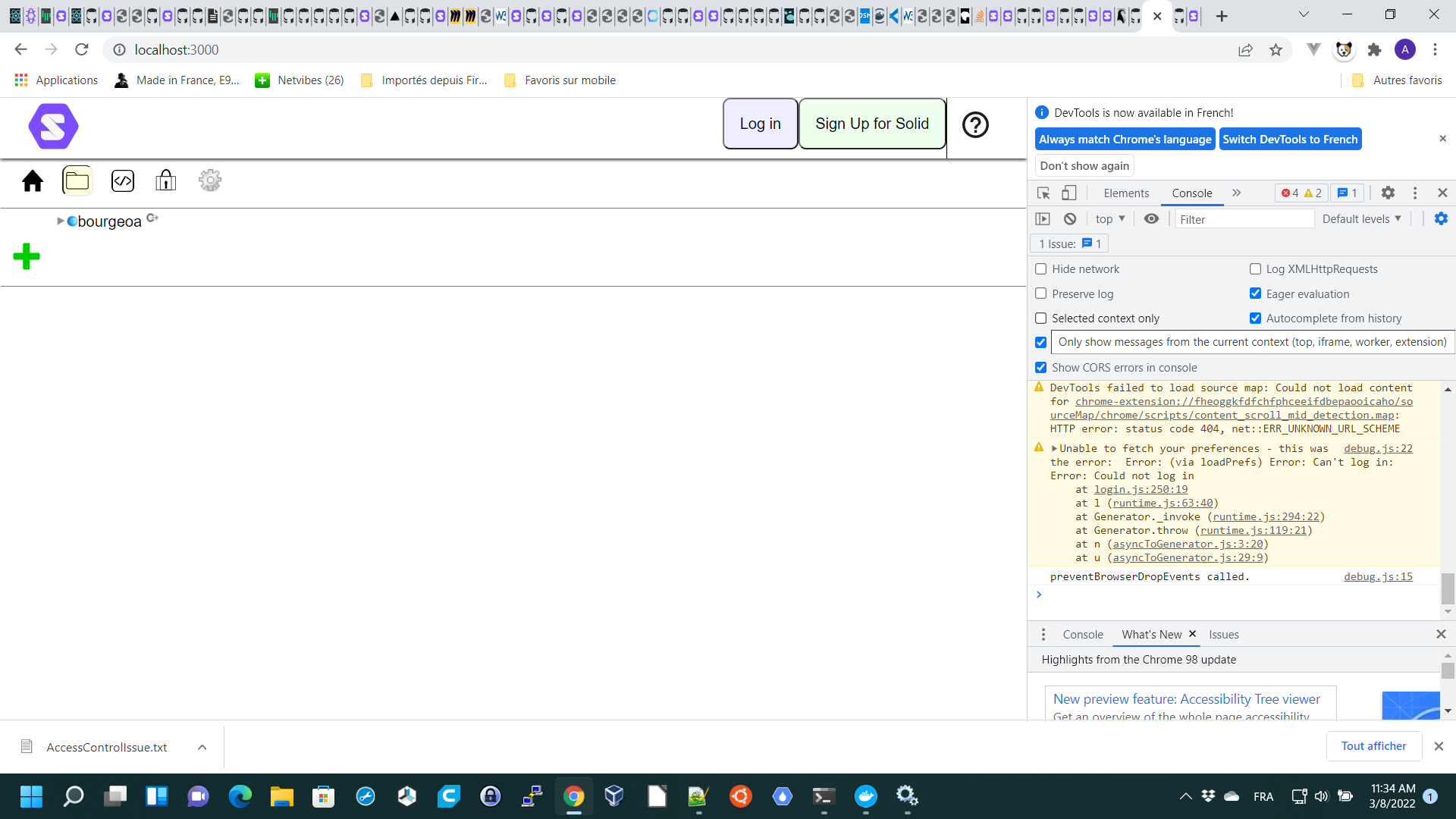Create a new item with the green plus

pos(27,256)
